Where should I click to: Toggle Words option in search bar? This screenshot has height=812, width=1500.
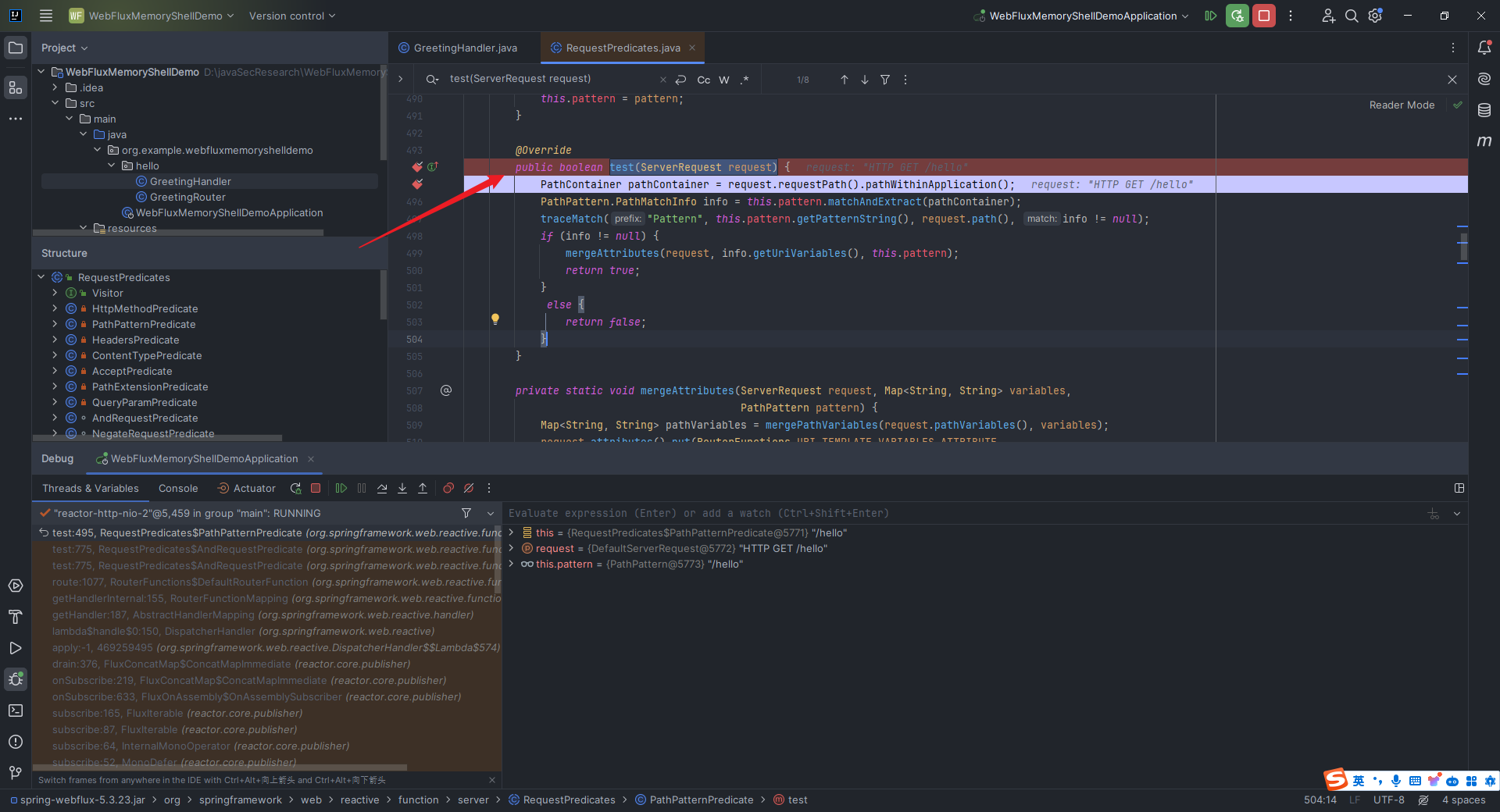[x=724, y=80]
